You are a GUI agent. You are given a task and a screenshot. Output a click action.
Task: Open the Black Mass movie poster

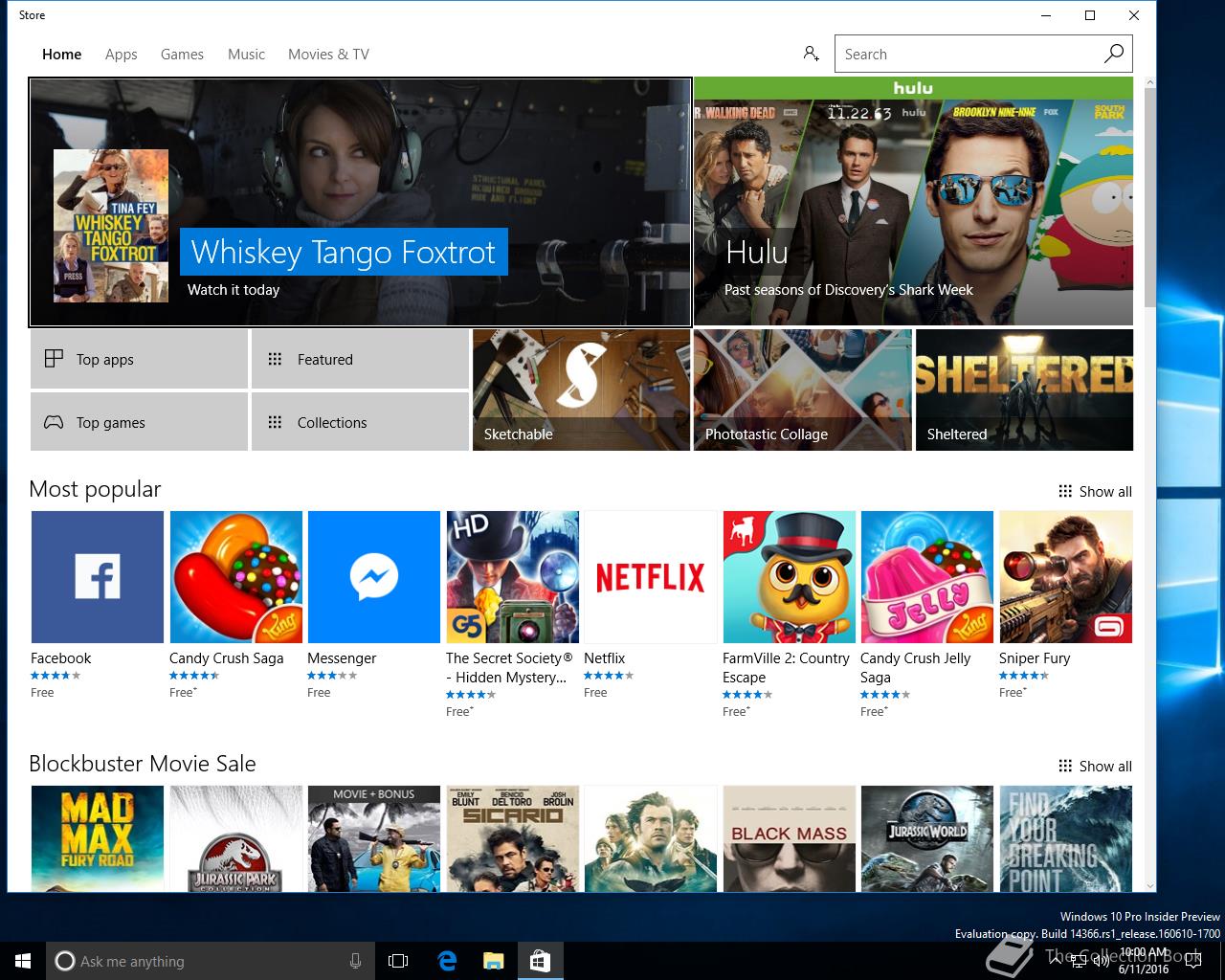790,838
